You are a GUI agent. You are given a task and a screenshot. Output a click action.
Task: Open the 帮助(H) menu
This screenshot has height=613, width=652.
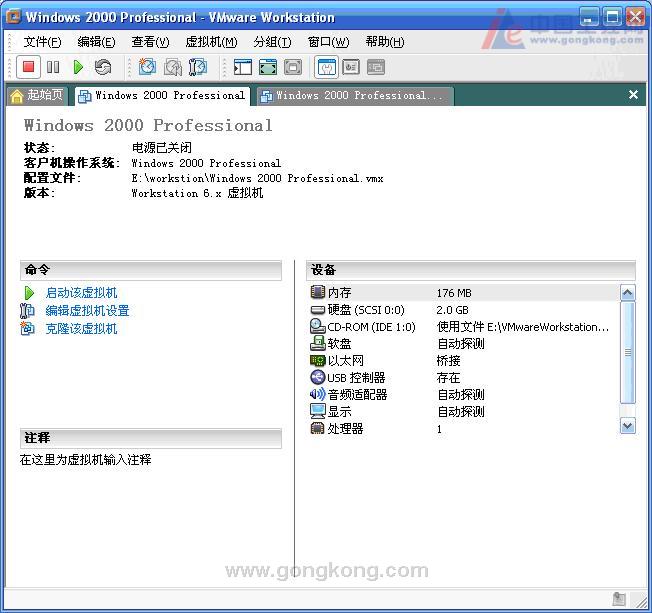[x=385, y=42]
